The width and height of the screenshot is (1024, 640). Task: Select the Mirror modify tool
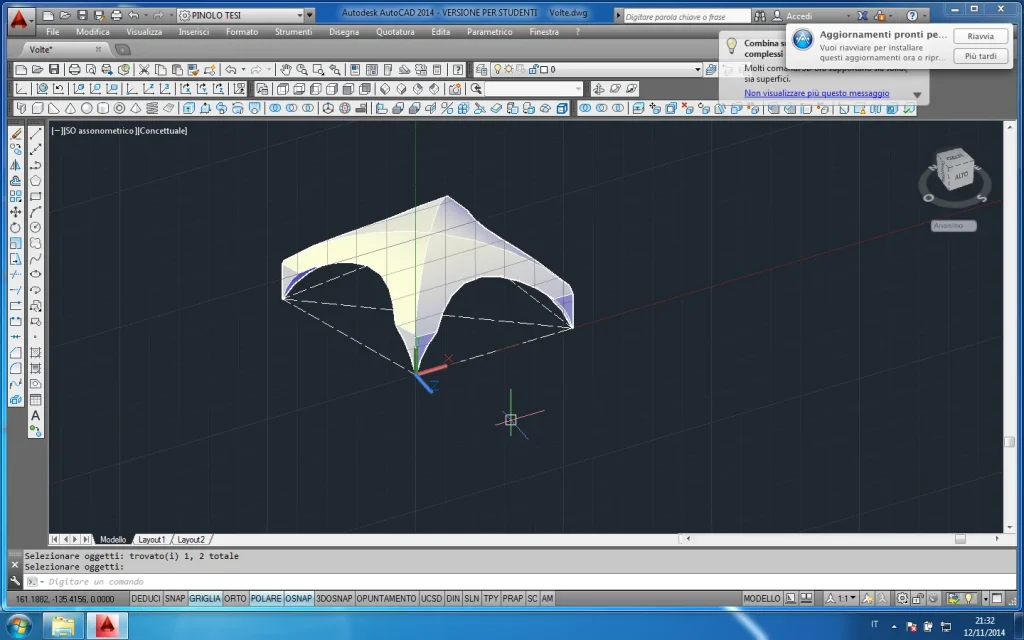(16, 165)
